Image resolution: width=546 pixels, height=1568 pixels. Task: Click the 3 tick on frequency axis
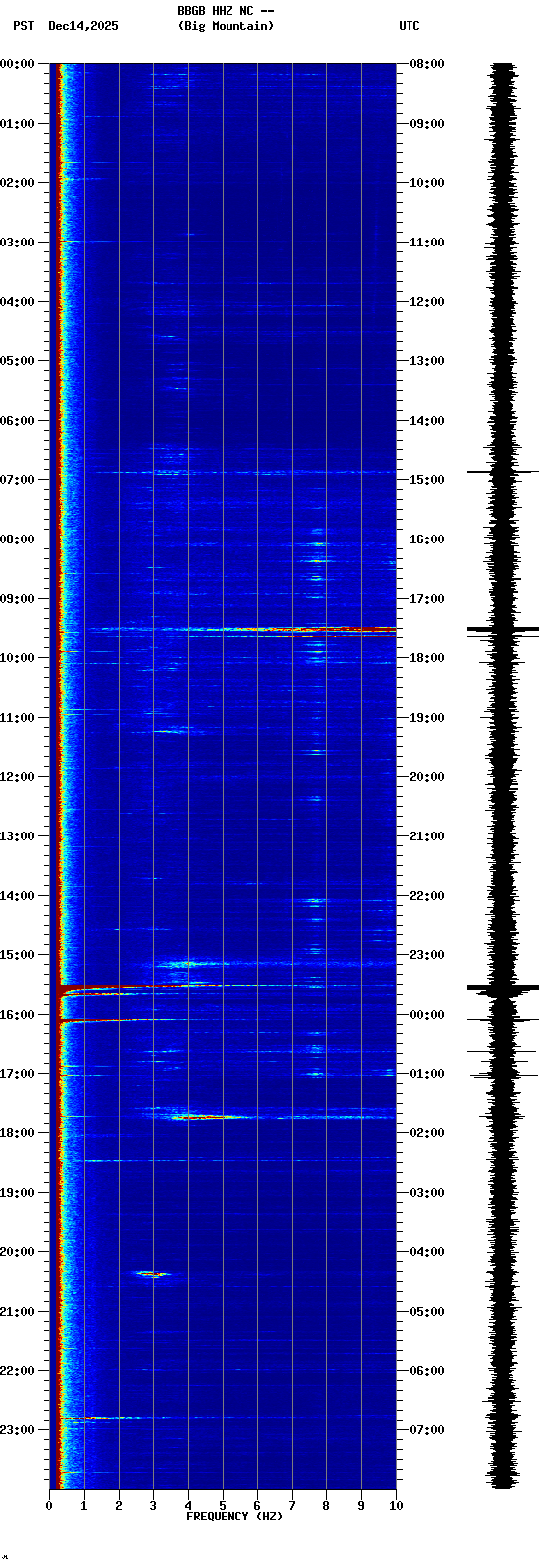click(153, 1506)
